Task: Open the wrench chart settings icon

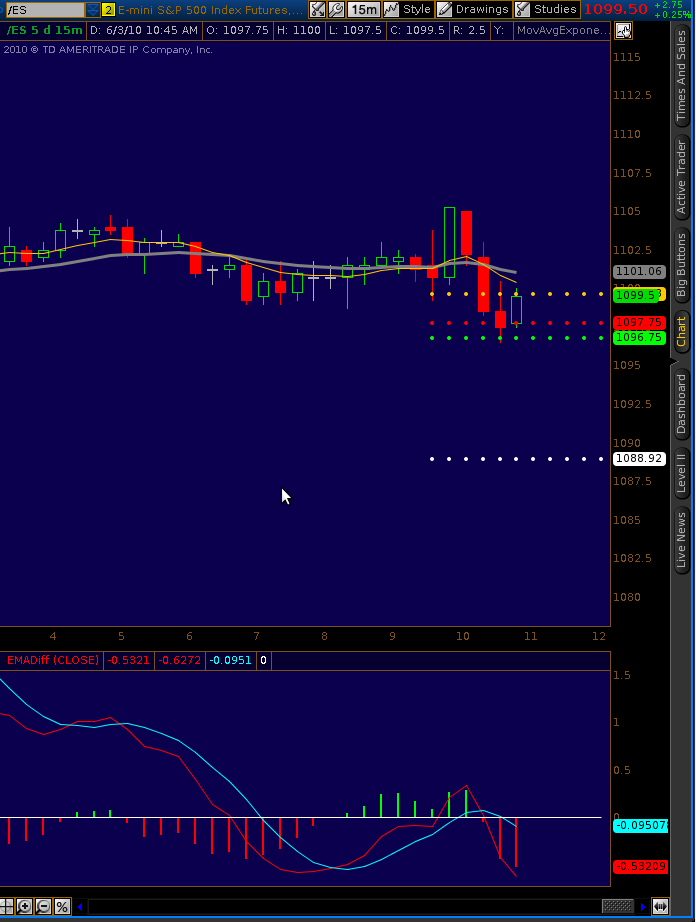Action: (x=336, y=9)
